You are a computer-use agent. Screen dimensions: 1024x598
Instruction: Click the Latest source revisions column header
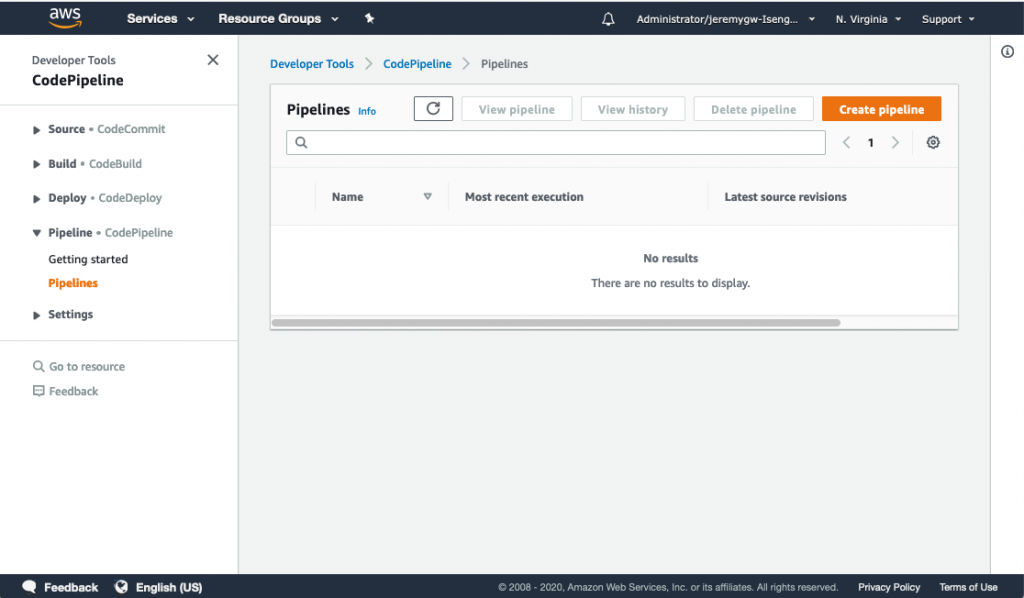pyautogui.click(x=785, y=197)
